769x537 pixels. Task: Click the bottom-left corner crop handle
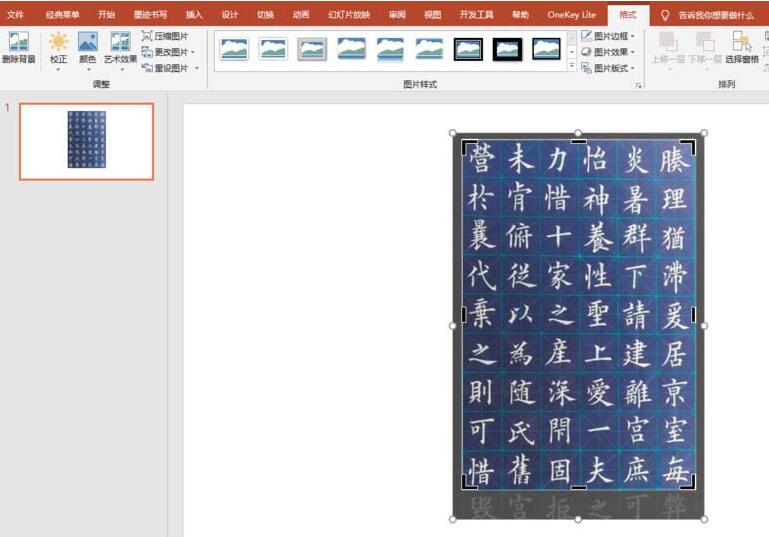(468, 483)
